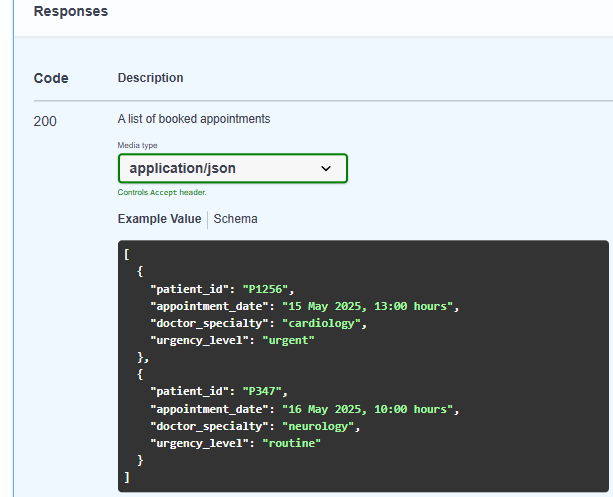Open the application/json media type dropdown
The height and width of the screenshot is (497, 613).
[x=233, y=168]
